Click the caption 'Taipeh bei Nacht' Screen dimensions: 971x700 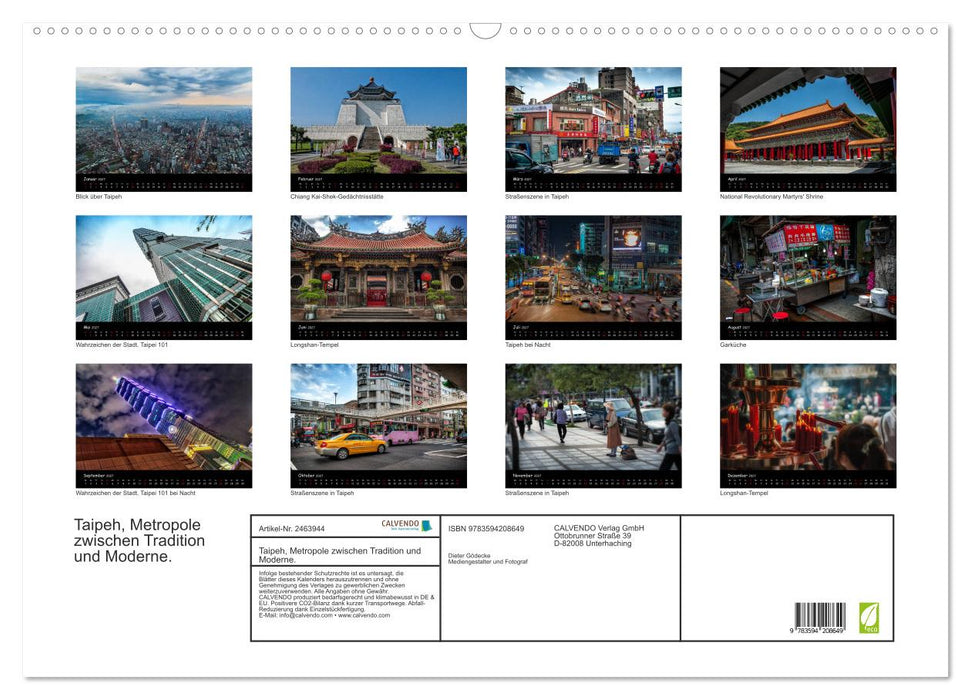tap(528, 344)
